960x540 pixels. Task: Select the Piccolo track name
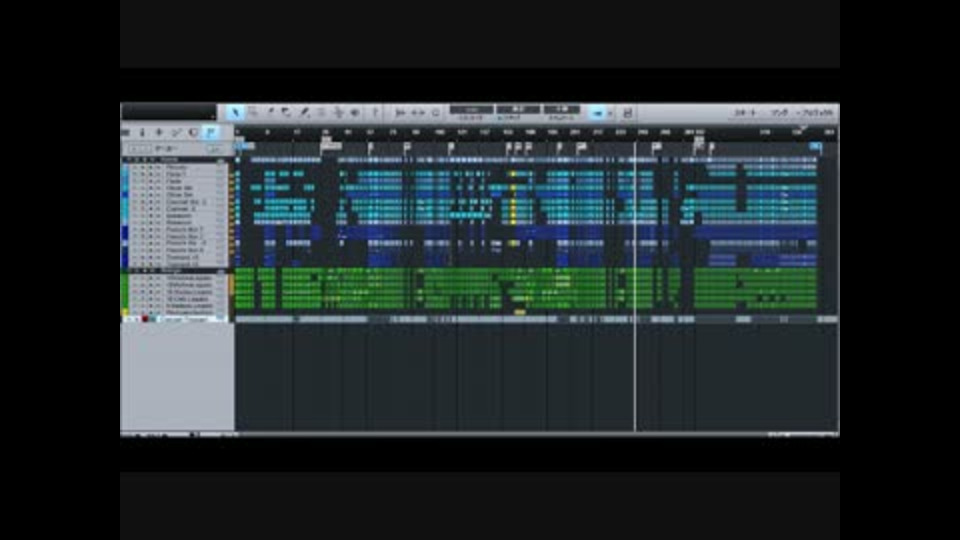[177, 167]
